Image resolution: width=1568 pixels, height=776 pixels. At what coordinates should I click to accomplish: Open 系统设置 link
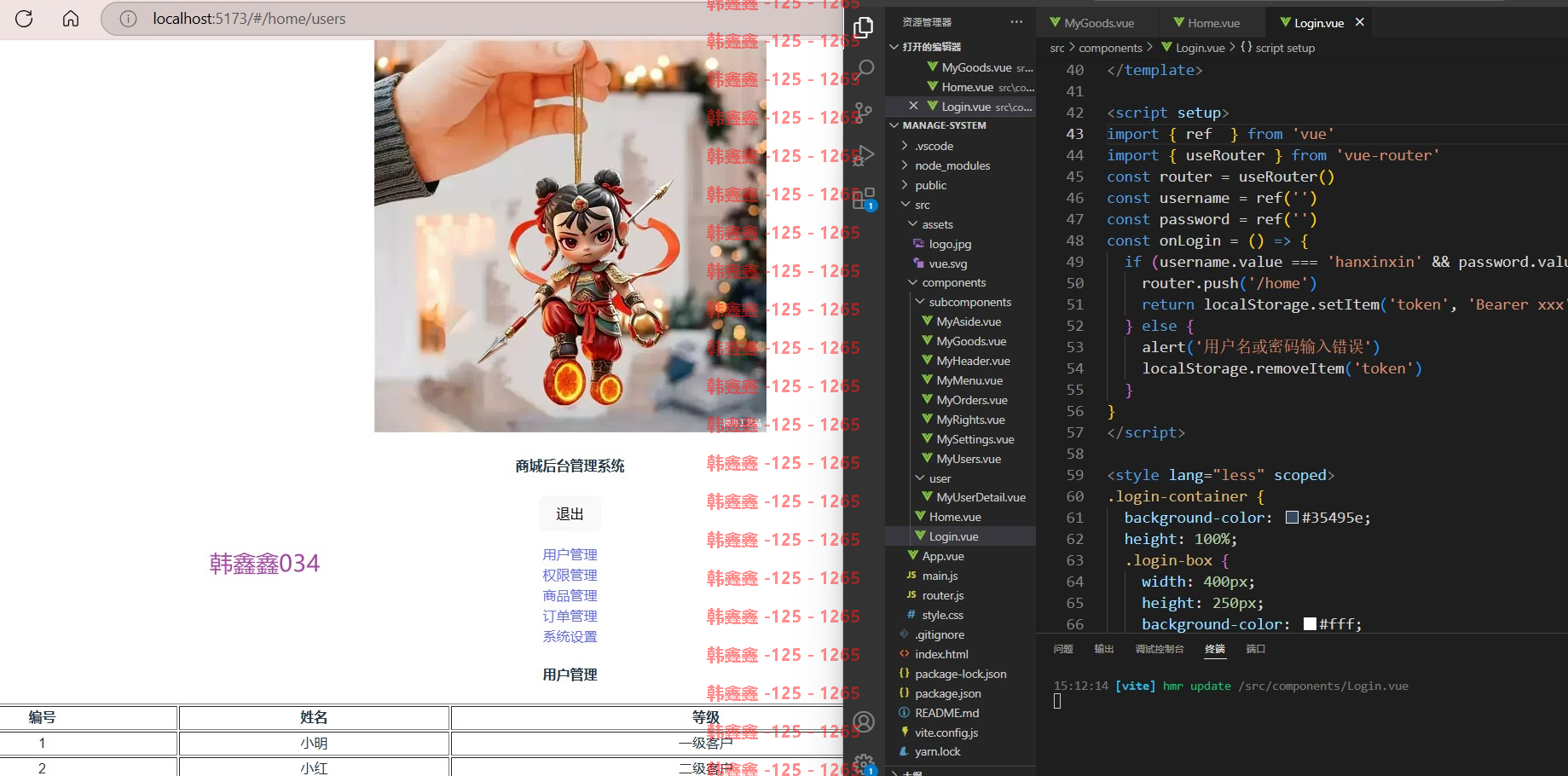[570, 636]
